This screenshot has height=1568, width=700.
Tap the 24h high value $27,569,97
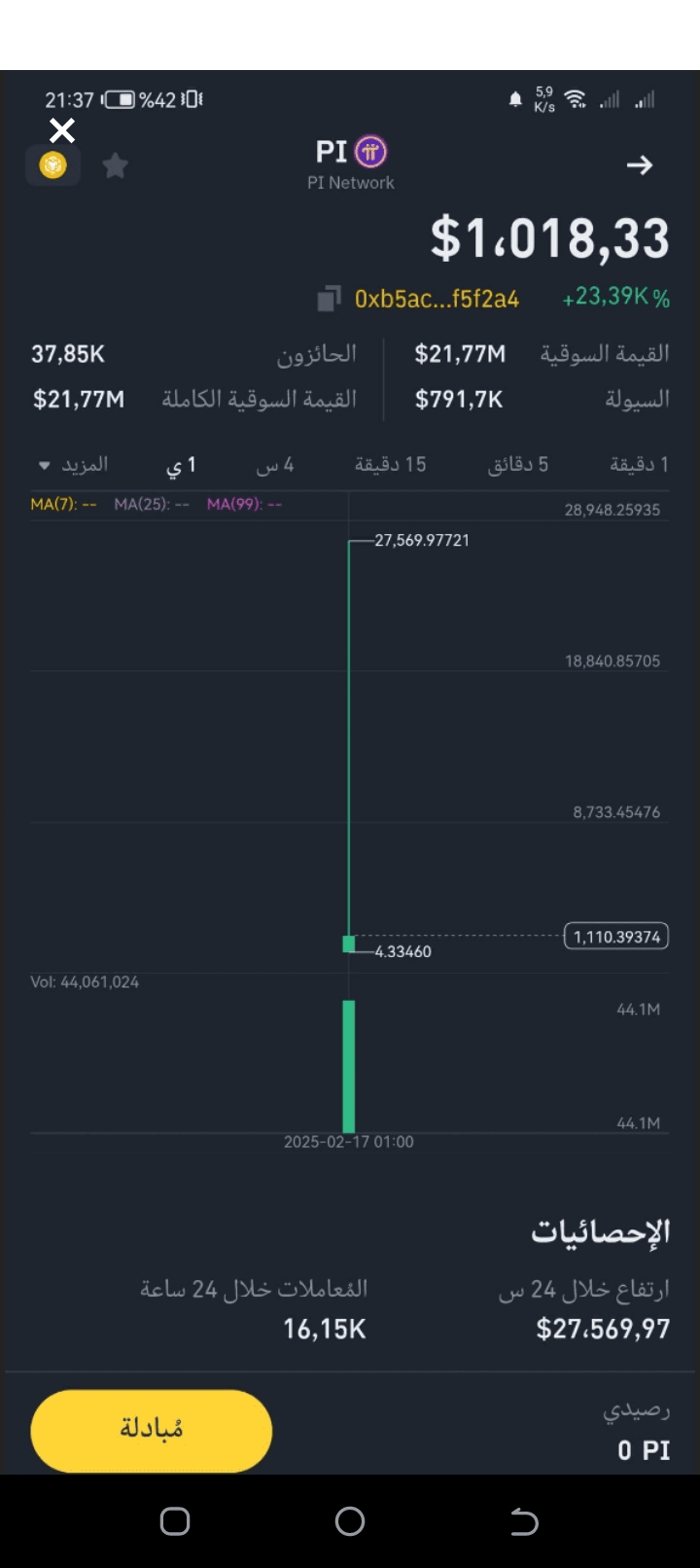[603, 1329]
